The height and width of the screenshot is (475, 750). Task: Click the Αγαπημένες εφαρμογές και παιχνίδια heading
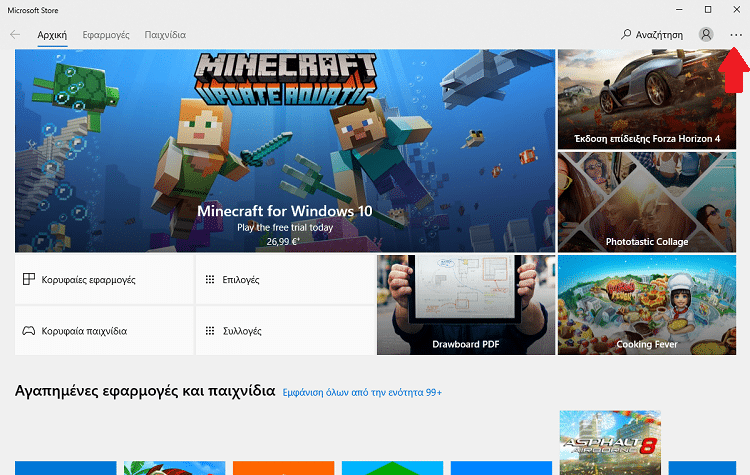(x=145, y=391)
